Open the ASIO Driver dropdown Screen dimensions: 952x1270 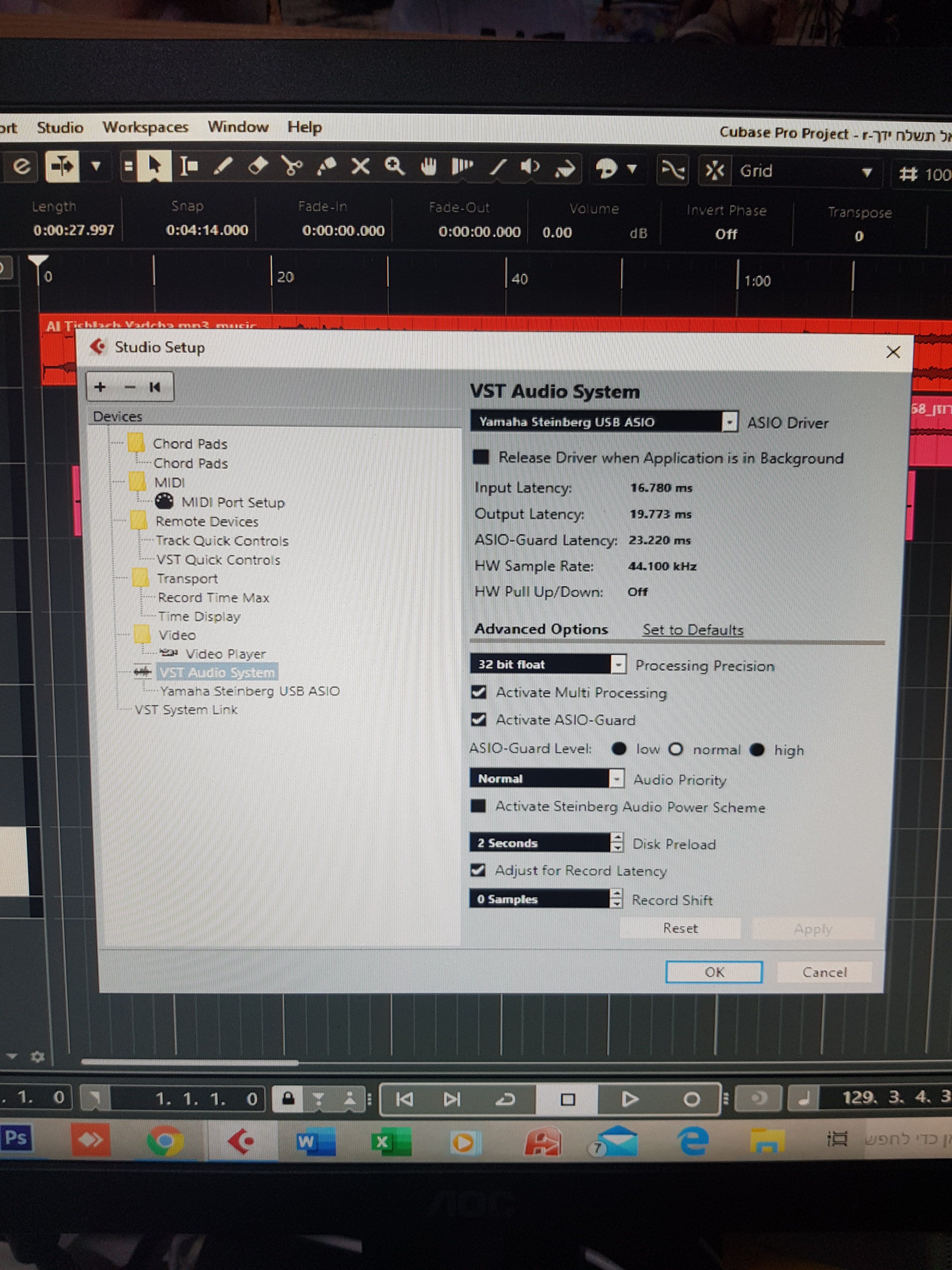(x=729, y=422)
